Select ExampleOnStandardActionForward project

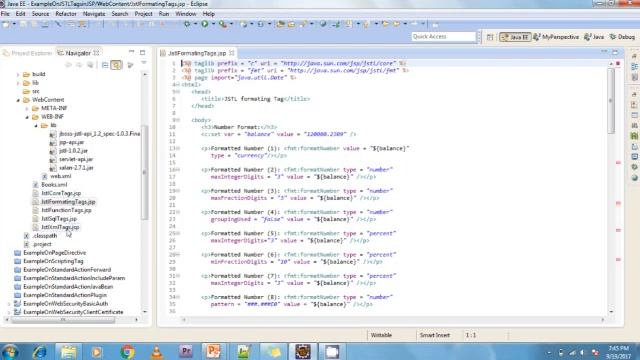67,270
